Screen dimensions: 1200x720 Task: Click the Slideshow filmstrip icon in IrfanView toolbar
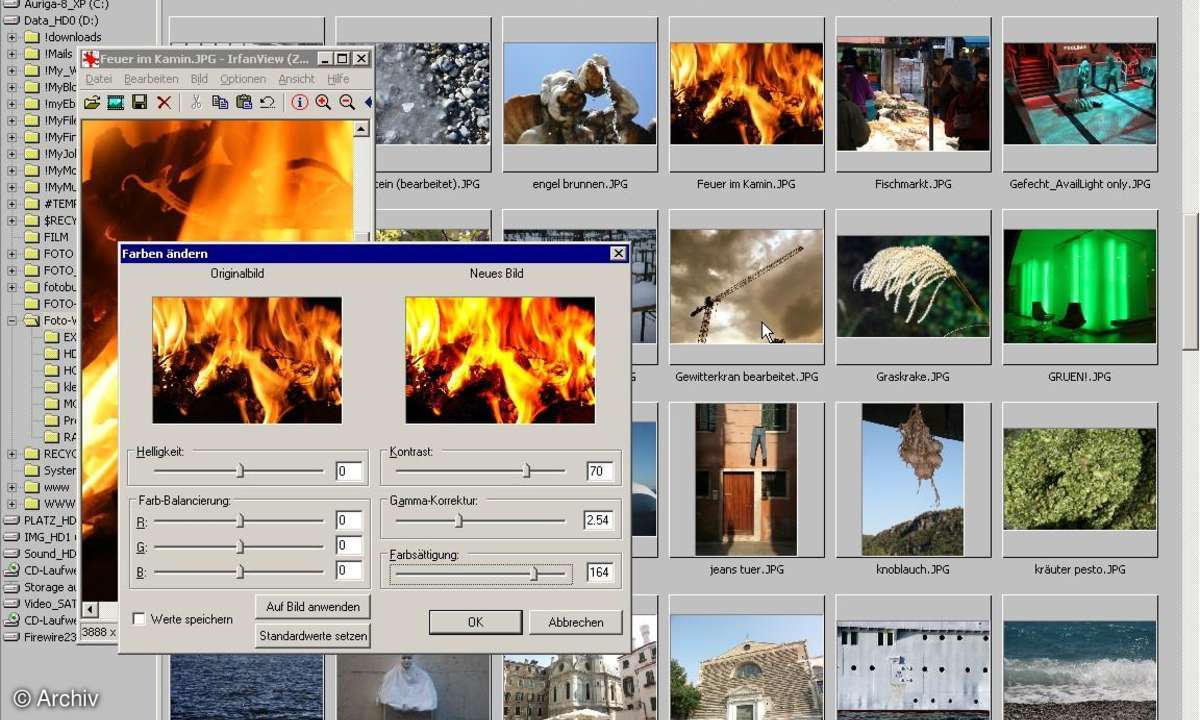click(x=116, y=102)
